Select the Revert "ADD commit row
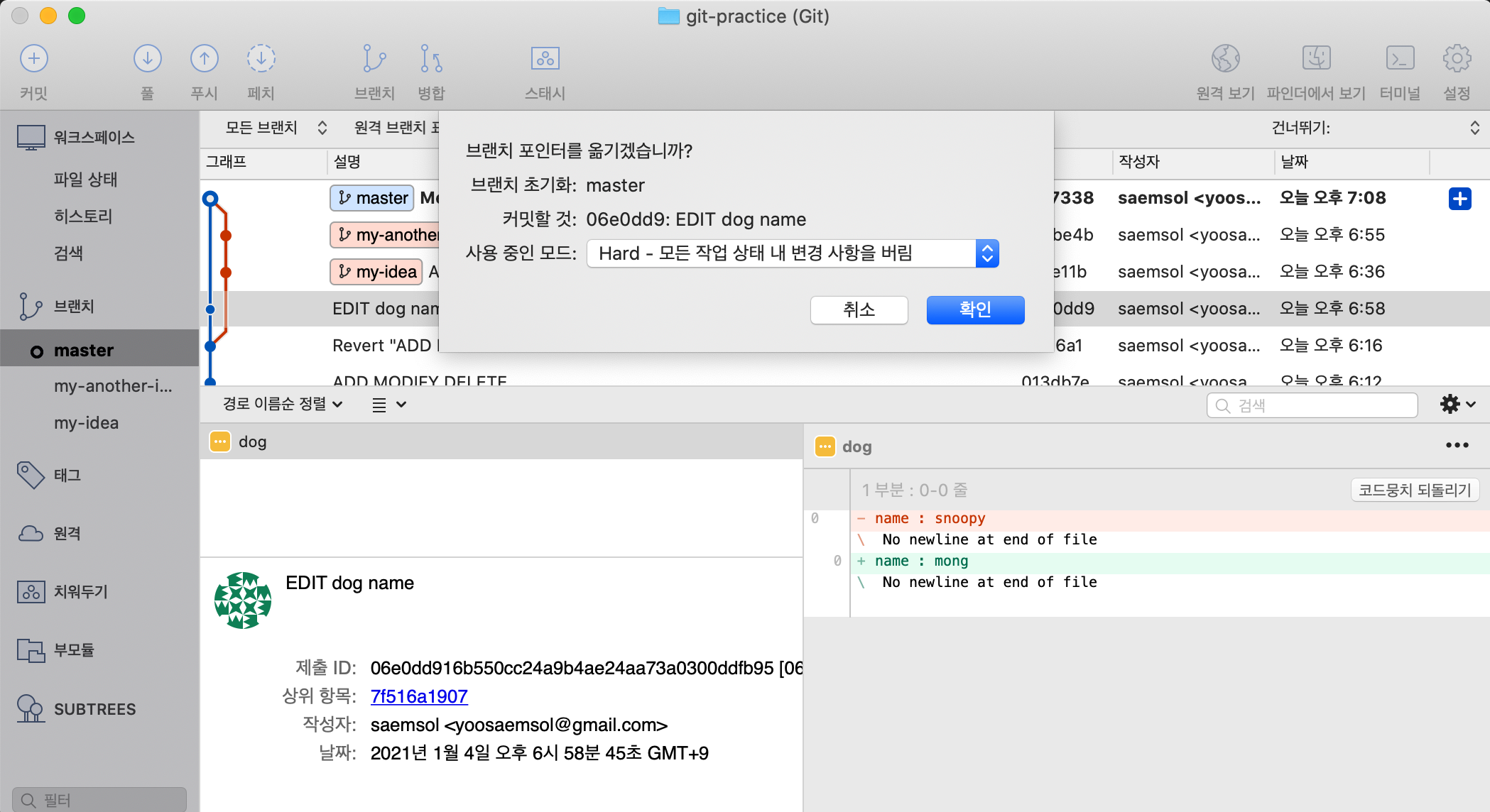This screenshot has width=1490, height=812. point(385,346)
